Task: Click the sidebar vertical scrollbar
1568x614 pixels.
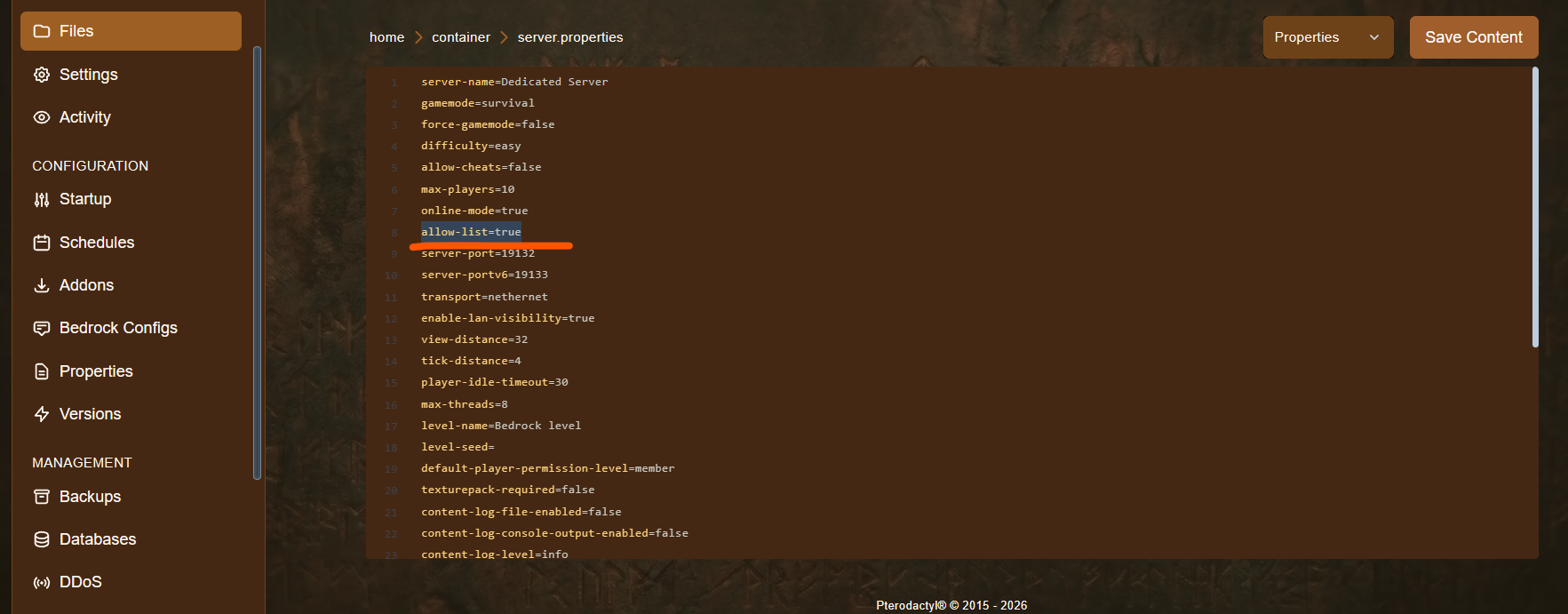Action: point(257,262)
